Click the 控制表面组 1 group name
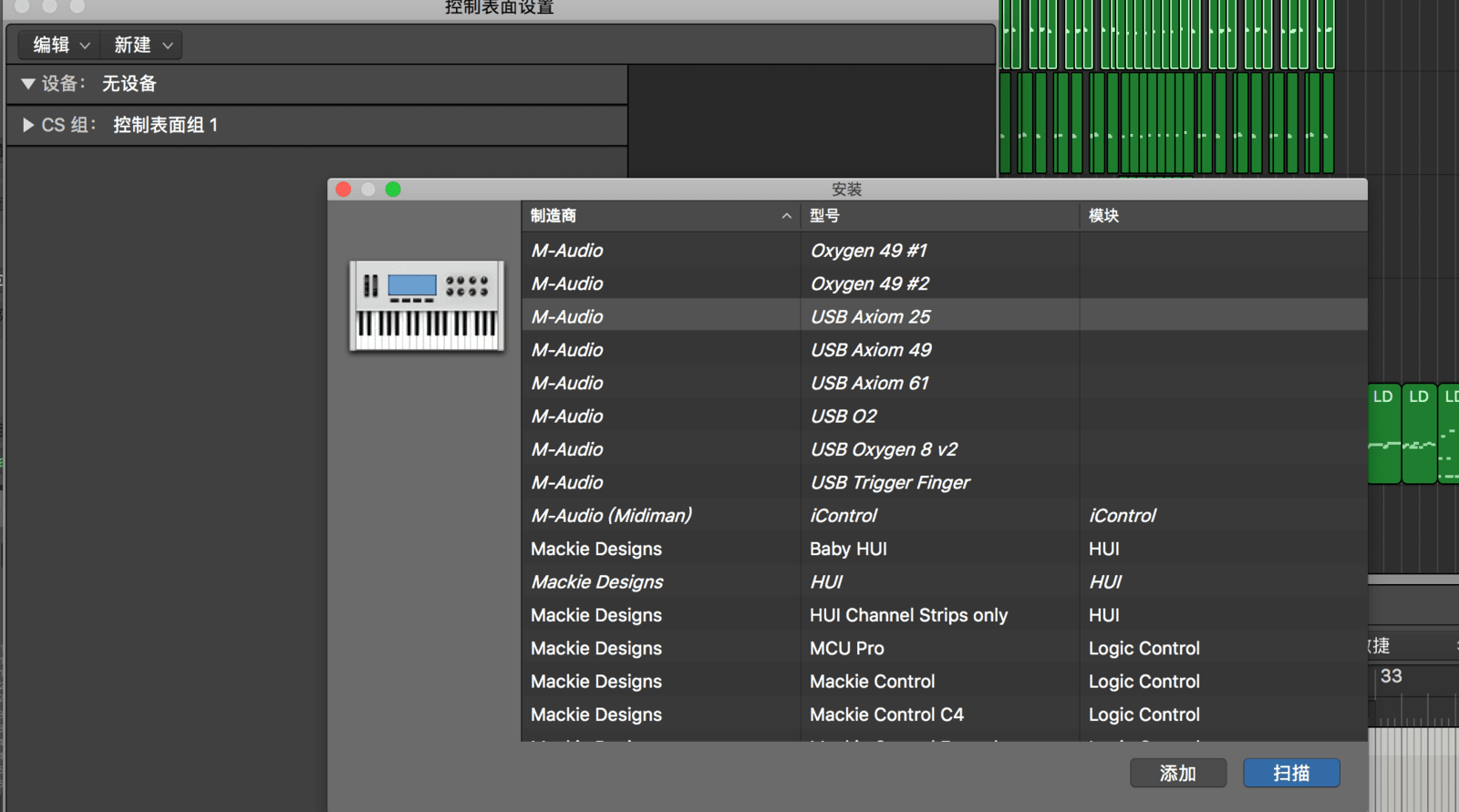 pyautogui.click(x=165, y=125)
